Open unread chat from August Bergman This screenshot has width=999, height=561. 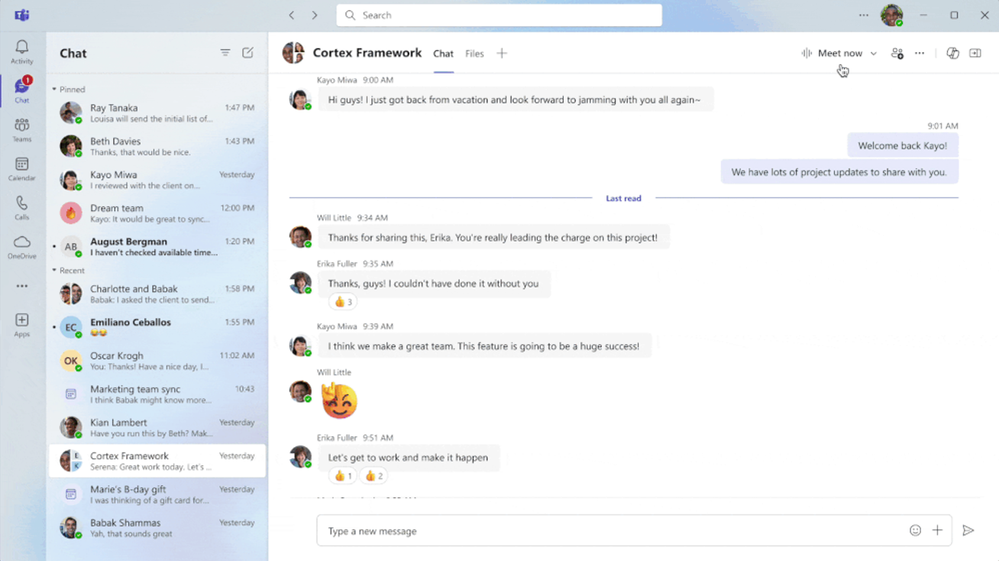click(x=157, y=246)
